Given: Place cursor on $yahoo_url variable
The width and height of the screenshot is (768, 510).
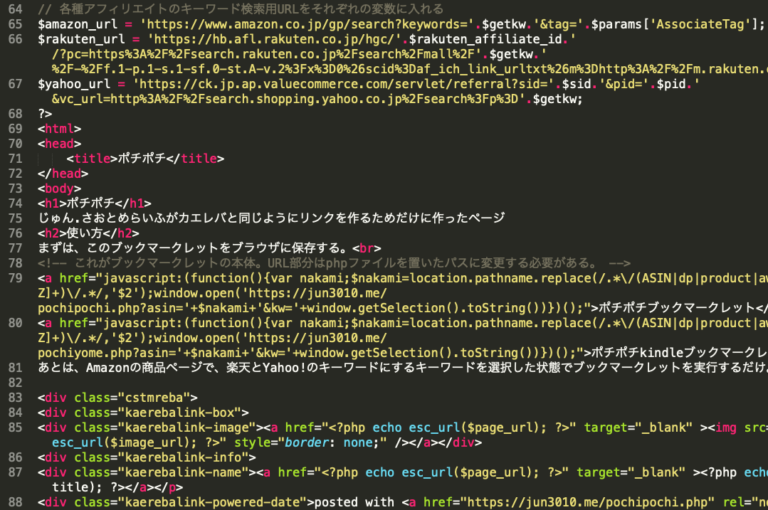Looking at the screenshot, I should [74, 84].
